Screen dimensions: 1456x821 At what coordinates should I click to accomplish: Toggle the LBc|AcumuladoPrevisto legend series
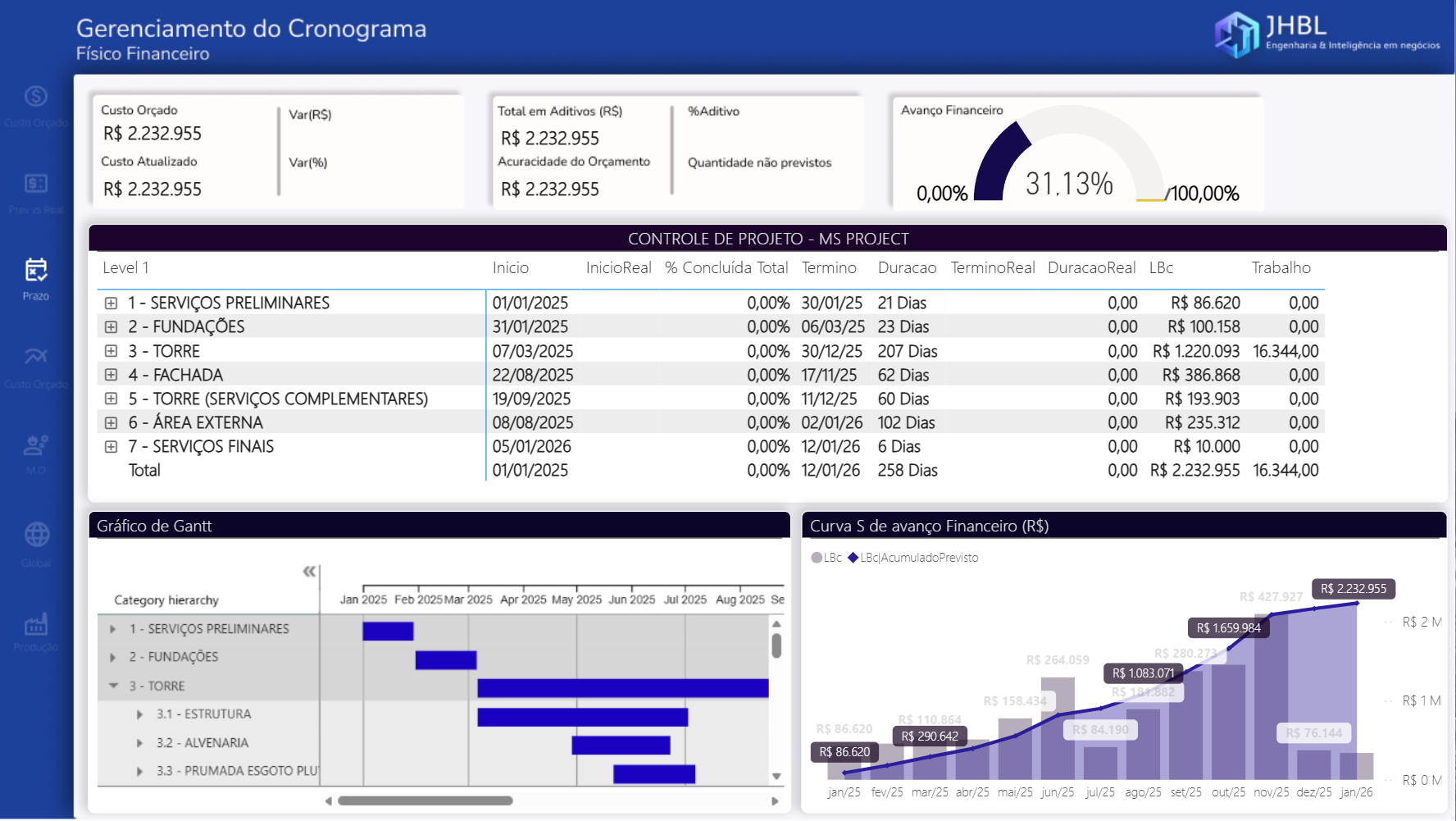click(x=912, y=558)
